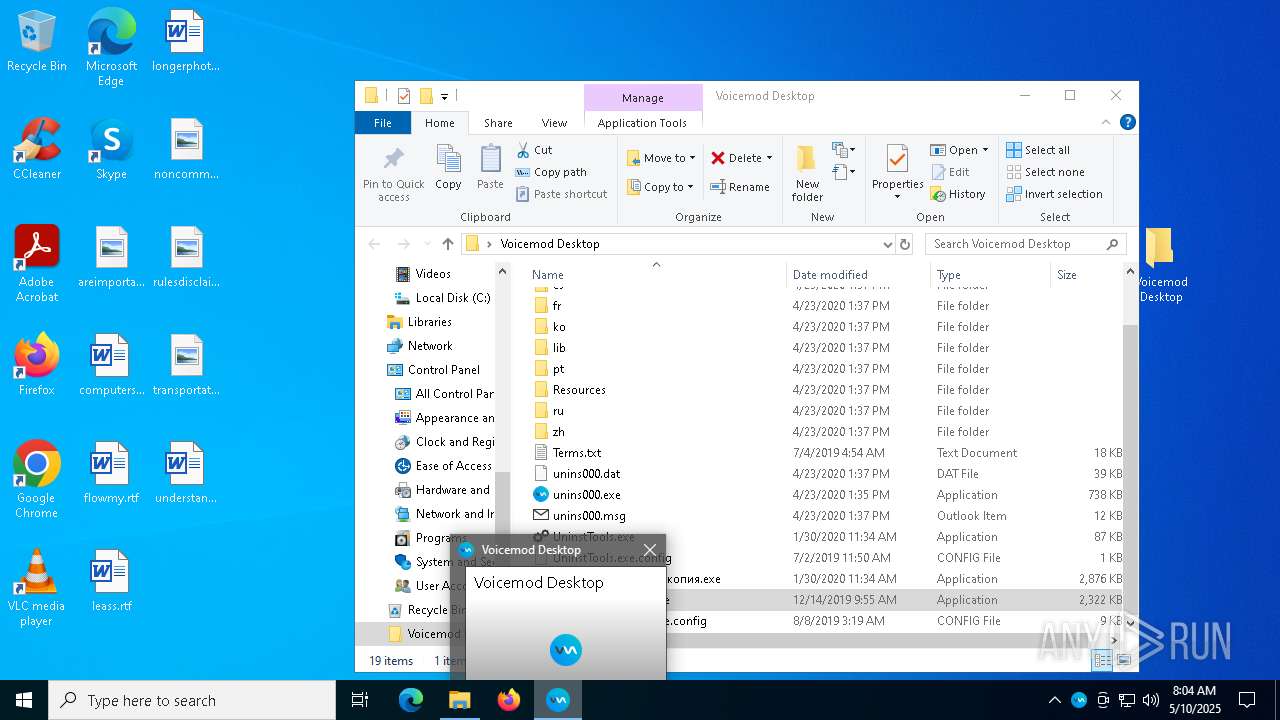Select unins000.msg Outlook item

point(826,516)
